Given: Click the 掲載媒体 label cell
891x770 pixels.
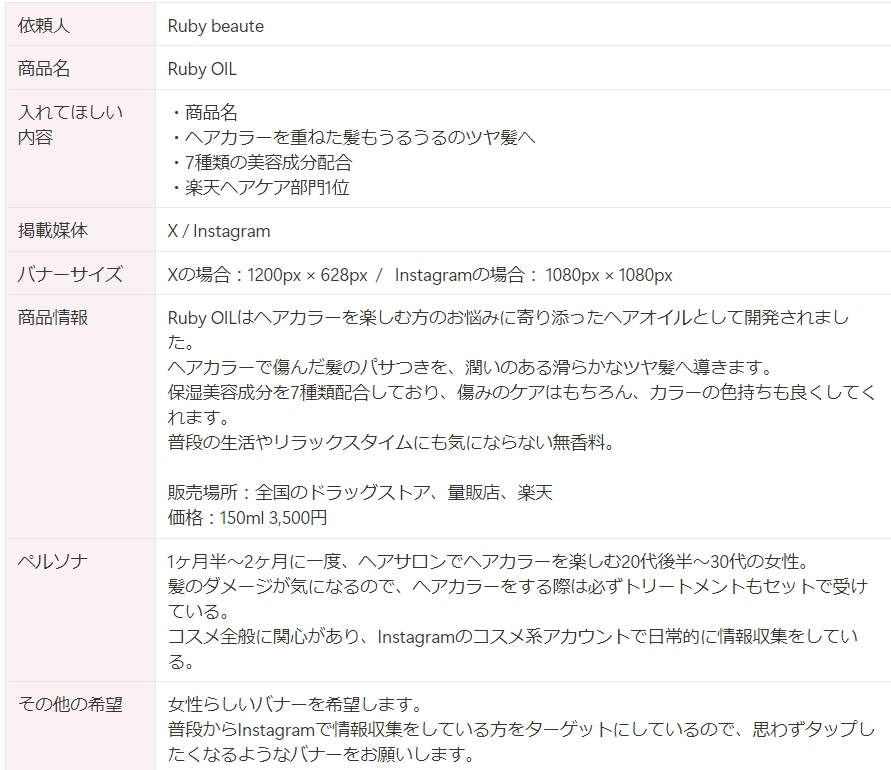Looking at the screenshot, I should click(80, 230).
